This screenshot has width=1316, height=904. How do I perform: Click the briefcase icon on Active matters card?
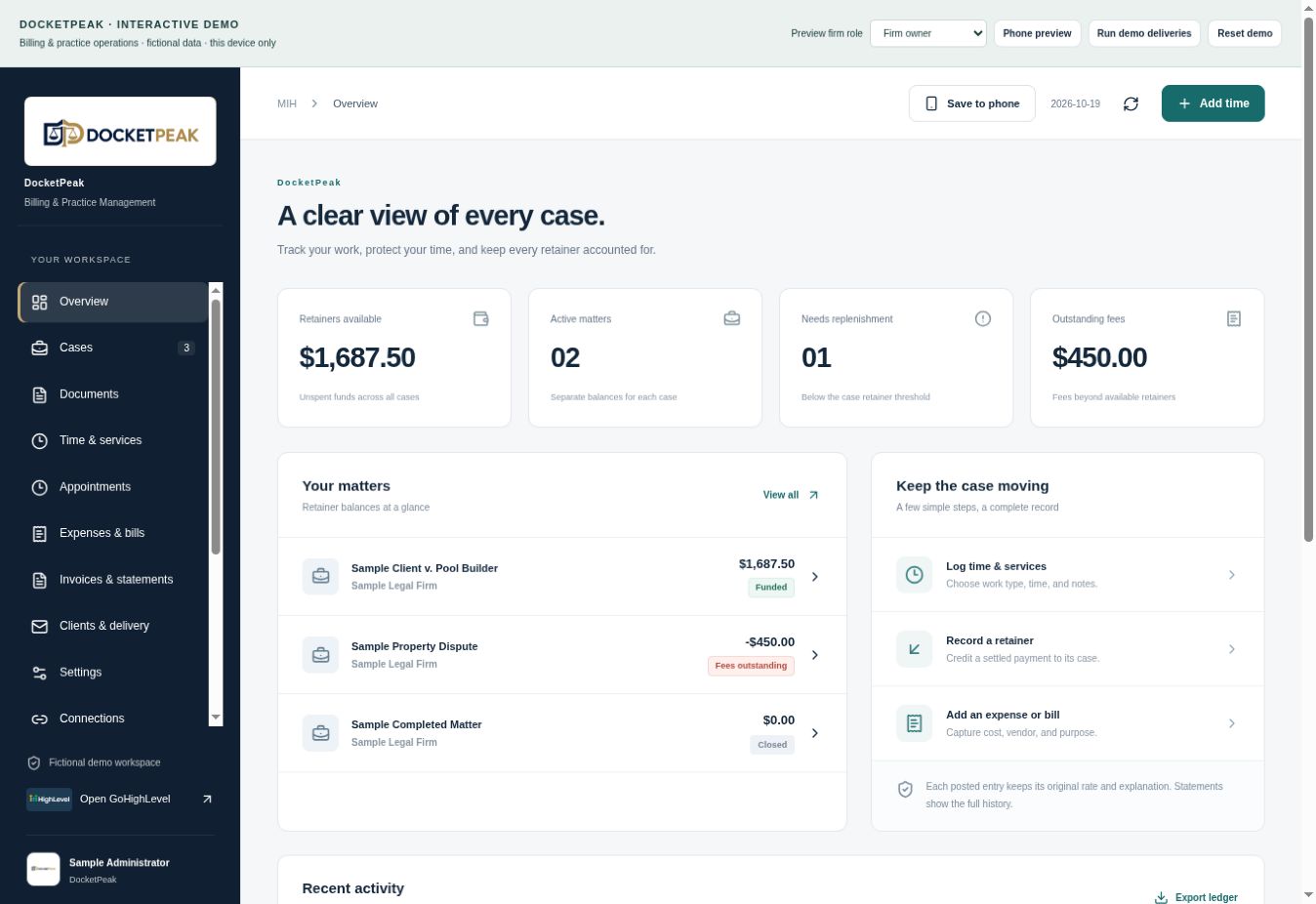[x=732, y=318]
